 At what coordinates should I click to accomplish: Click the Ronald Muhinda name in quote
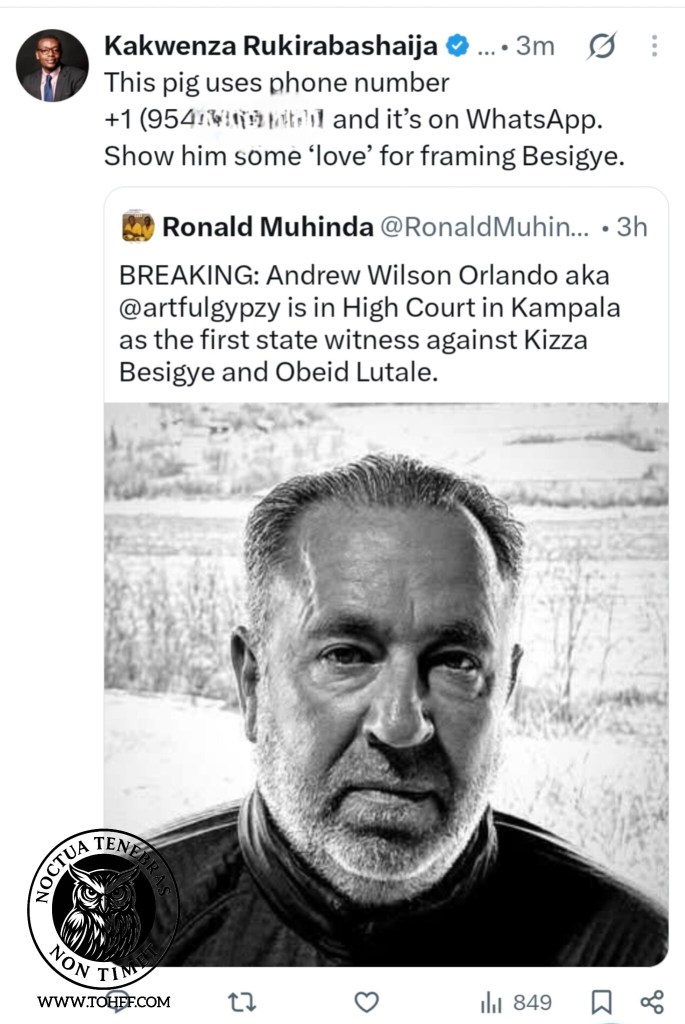(268, 227)
